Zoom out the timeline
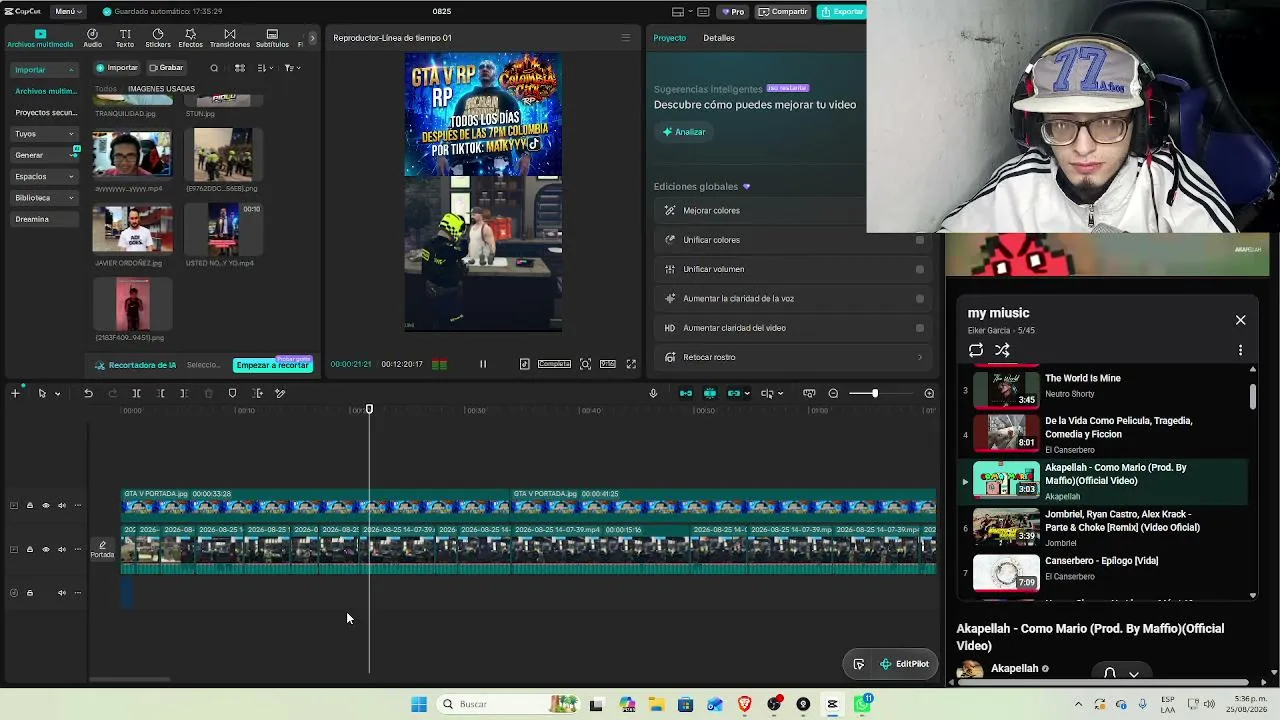 [x=834, y=393]
